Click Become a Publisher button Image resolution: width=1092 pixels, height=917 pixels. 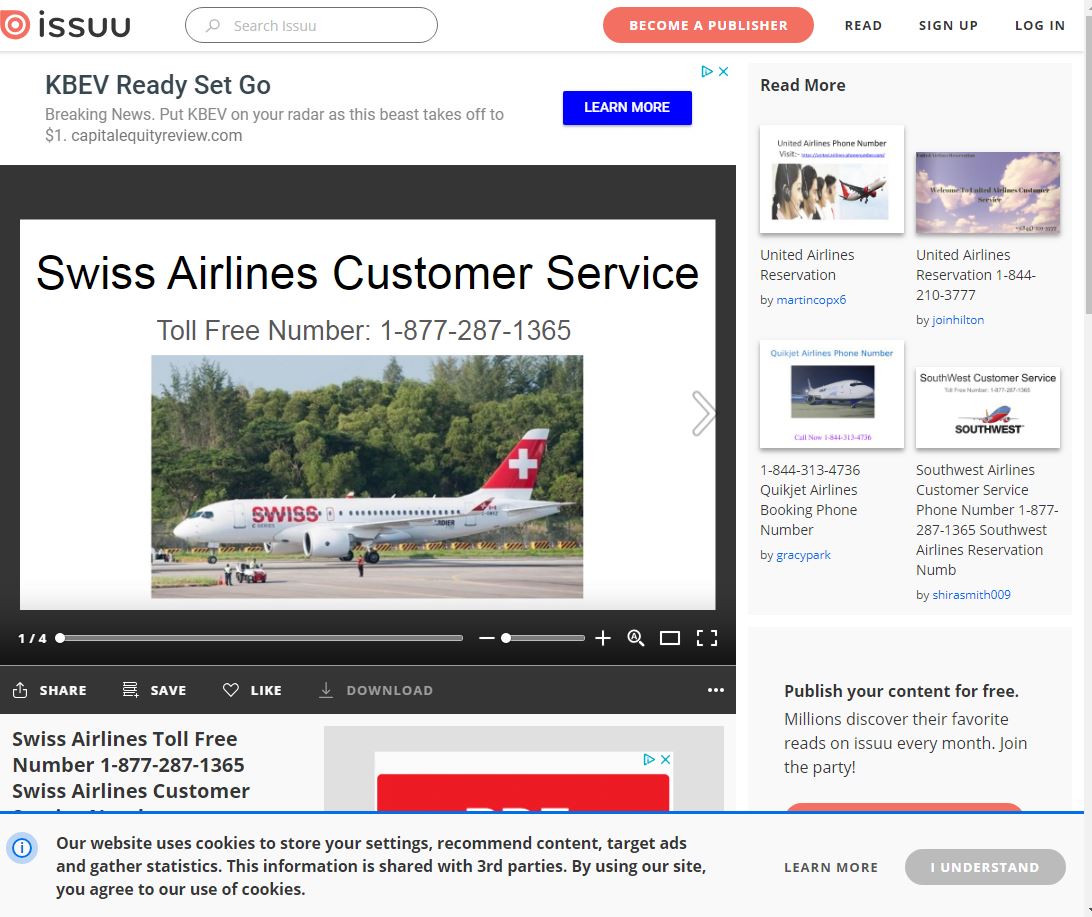coord(708,25)
